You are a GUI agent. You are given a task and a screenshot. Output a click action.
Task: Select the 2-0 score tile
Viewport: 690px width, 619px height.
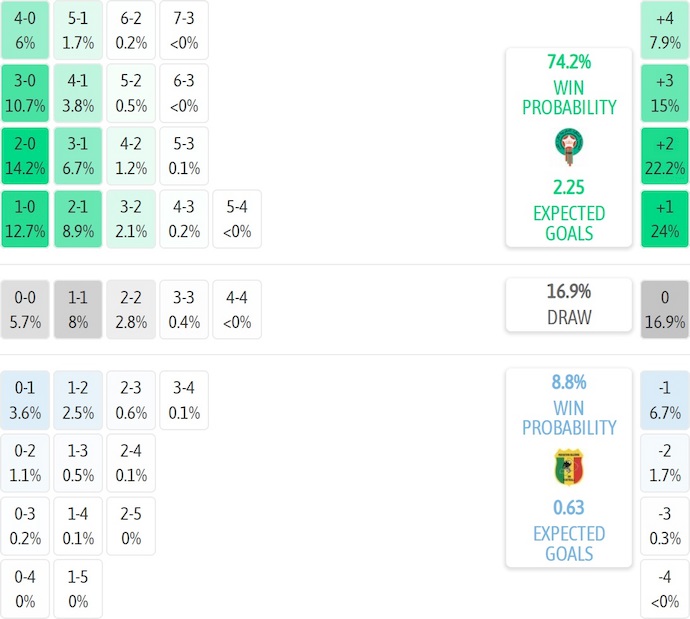[x=25, y=155]
